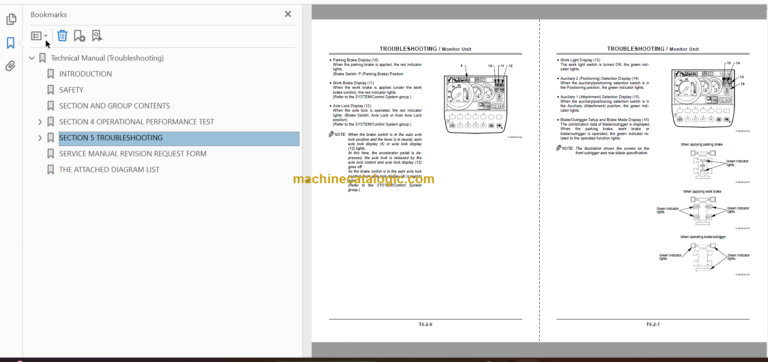
Task: Click bookmark icon beside THE ATTACHED DIAGRAM LIST
Action: point(50,170)
